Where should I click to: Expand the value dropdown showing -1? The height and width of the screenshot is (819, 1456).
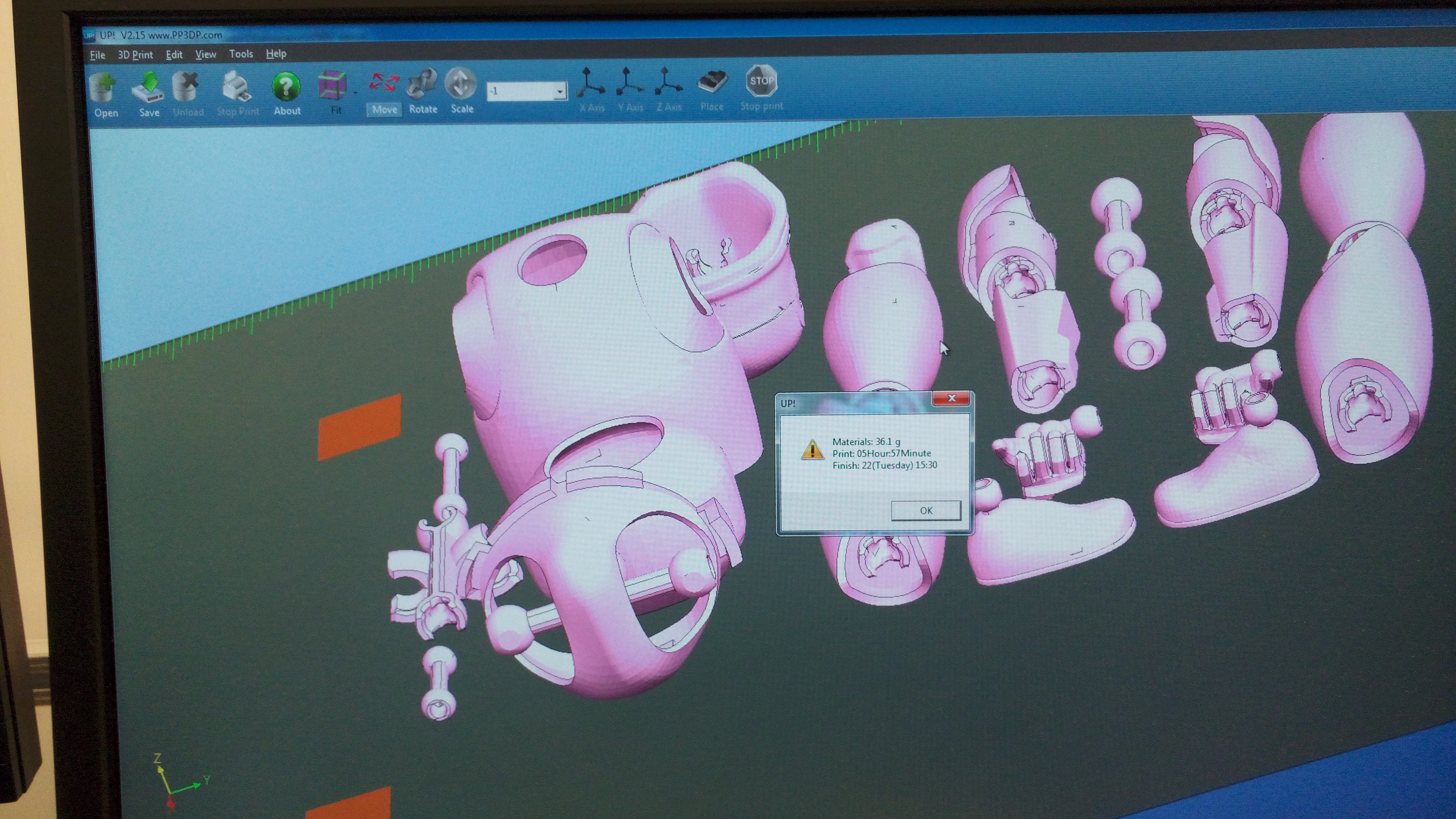(x=559, y=91)
